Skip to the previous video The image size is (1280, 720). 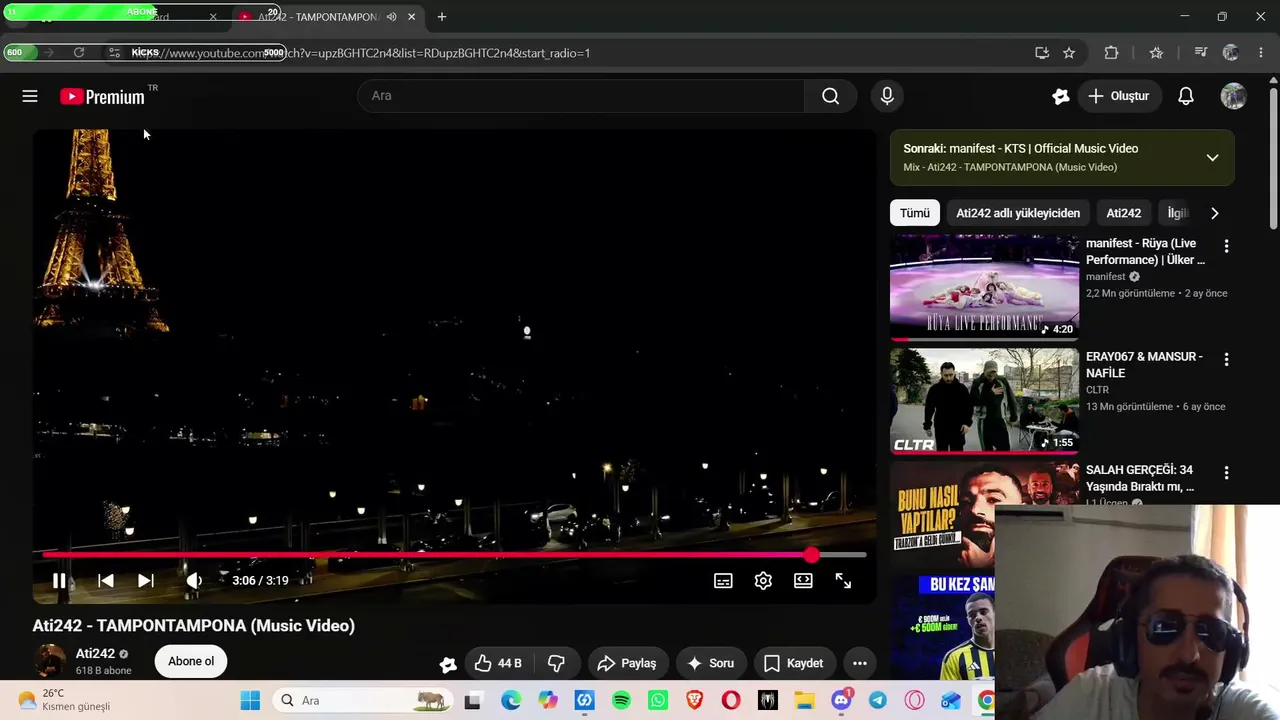(105, 580)
